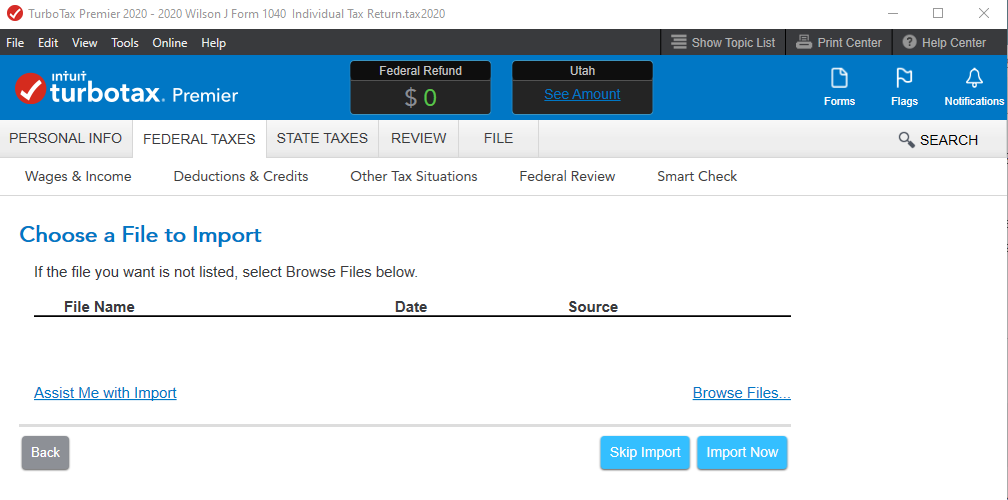Open the Help Center

[x=944, y=42]
